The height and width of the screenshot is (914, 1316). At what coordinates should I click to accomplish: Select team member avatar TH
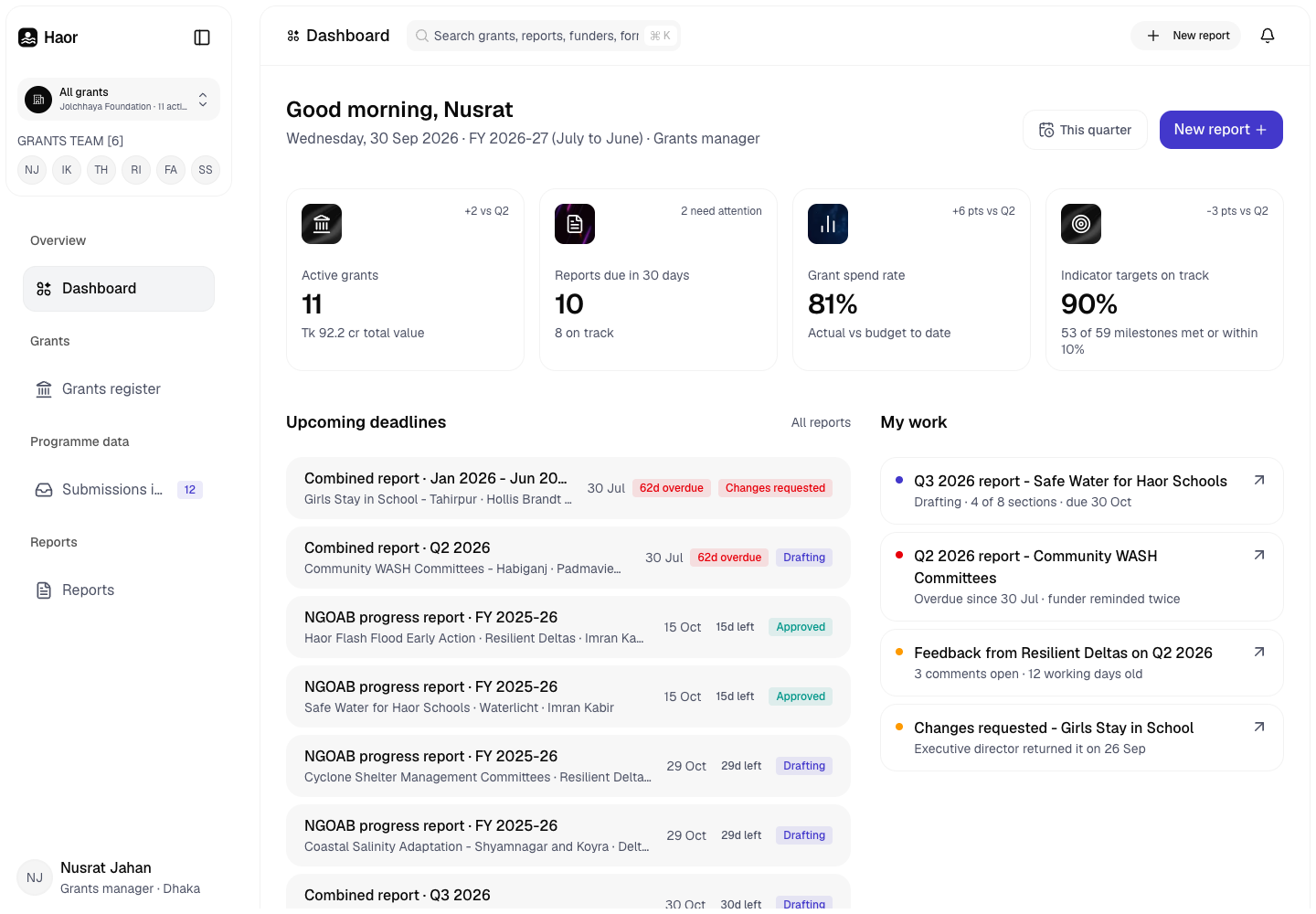[x=101, y=170]
